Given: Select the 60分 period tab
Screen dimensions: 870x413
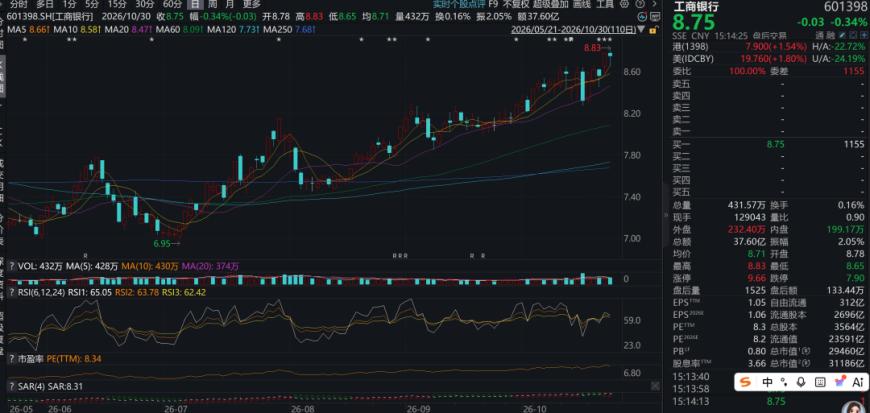Looking at the screenshot, I should point(173,4).
